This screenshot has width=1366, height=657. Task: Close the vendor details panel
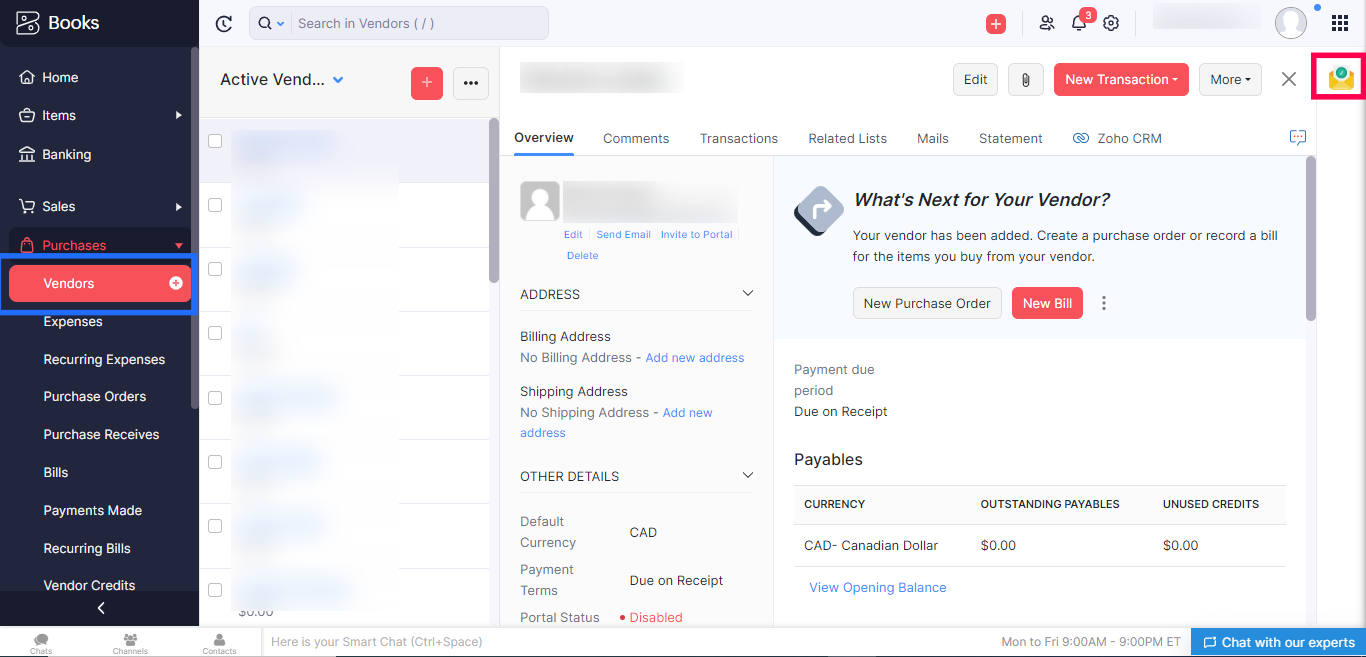[x=1289, y=79]
